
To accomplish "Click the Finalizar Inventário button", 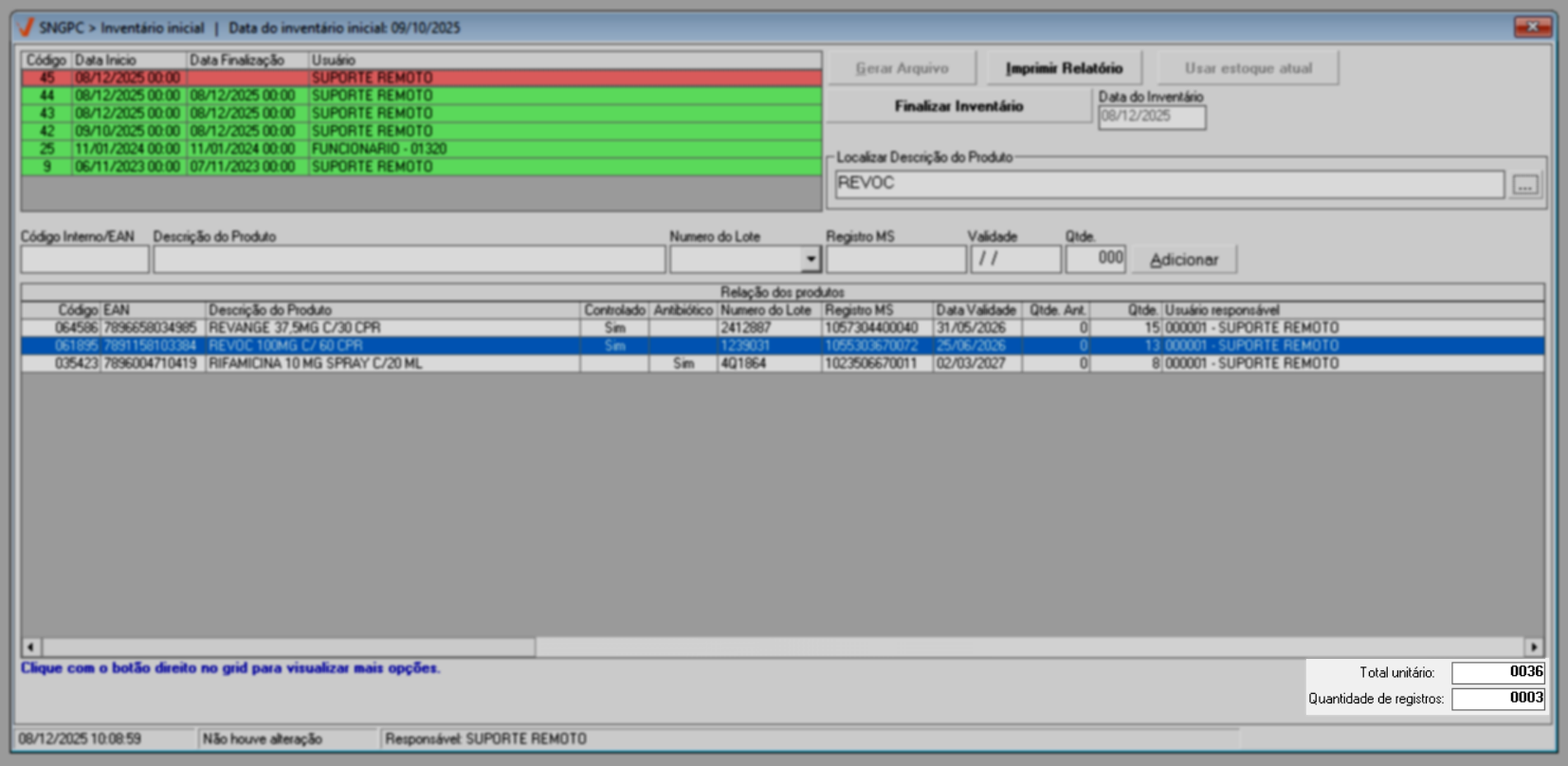I will click(x=958, y=106).
